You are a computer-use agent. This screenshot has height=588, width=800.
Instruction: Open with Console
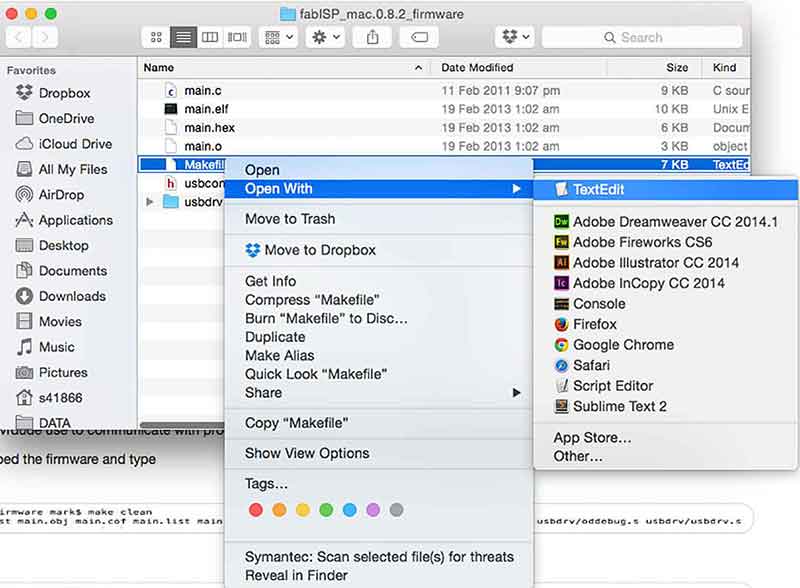click(x=665, y=304)
